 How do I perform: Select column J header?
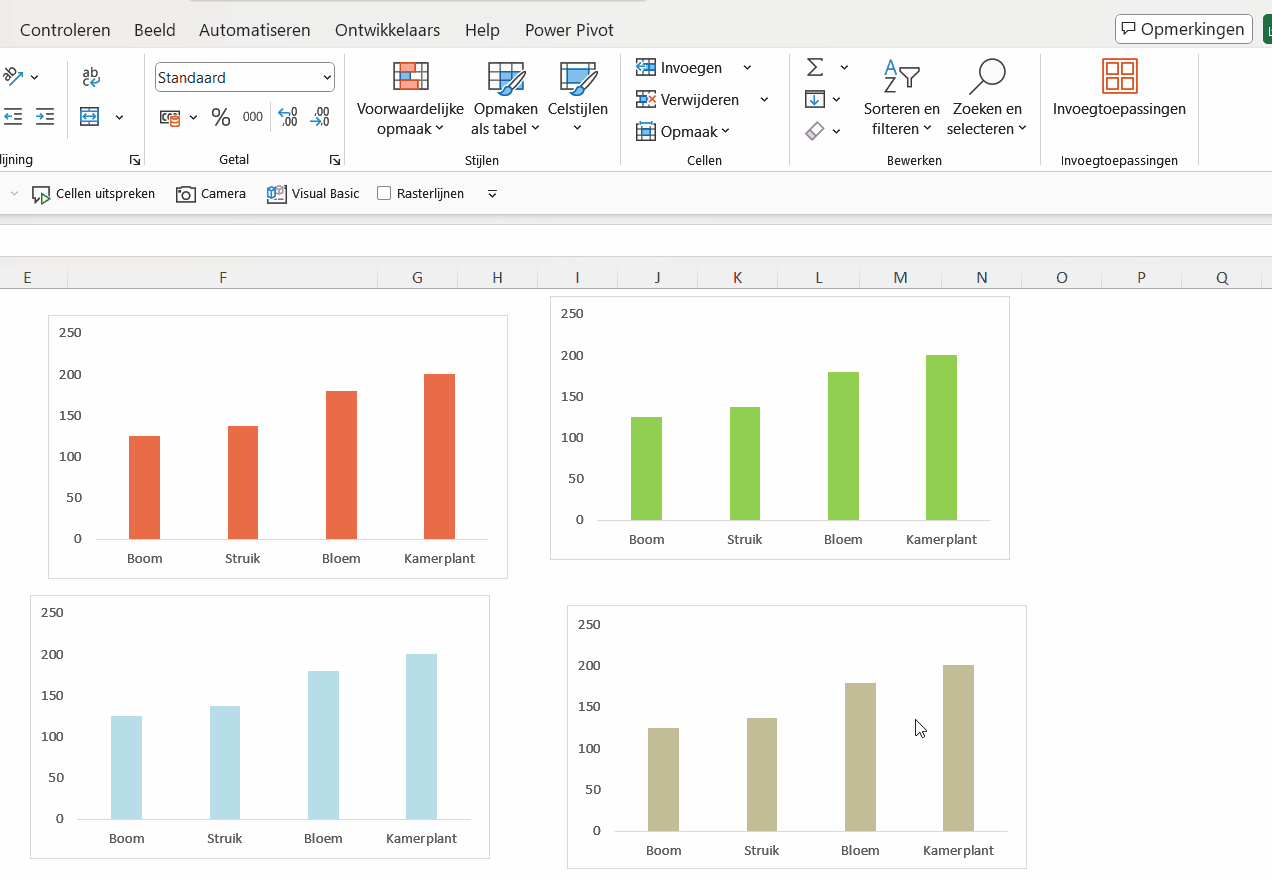[658, 277]
